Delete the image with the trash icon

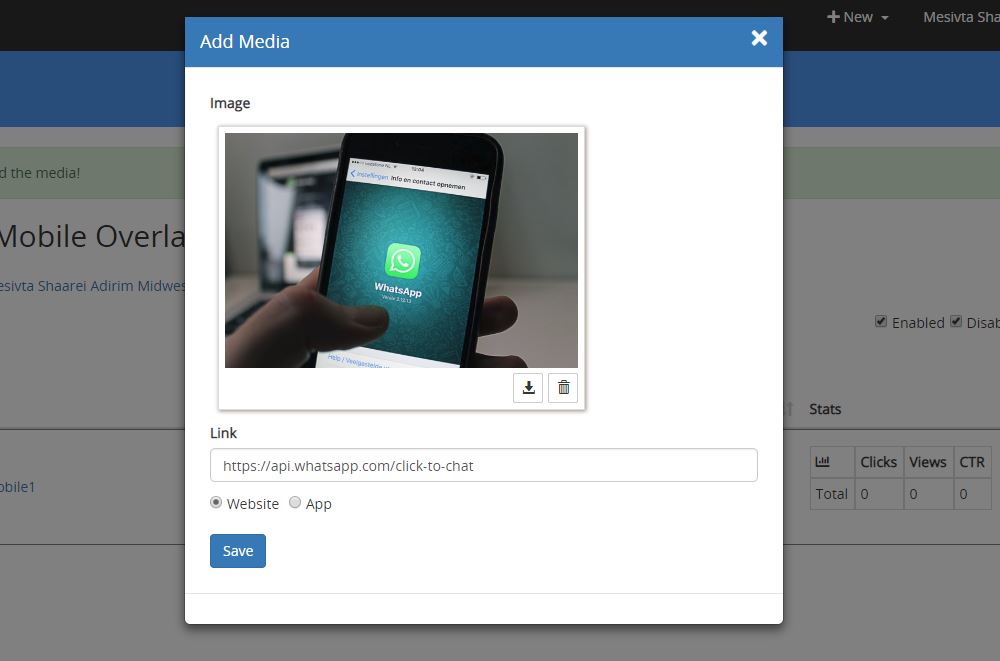563,388
